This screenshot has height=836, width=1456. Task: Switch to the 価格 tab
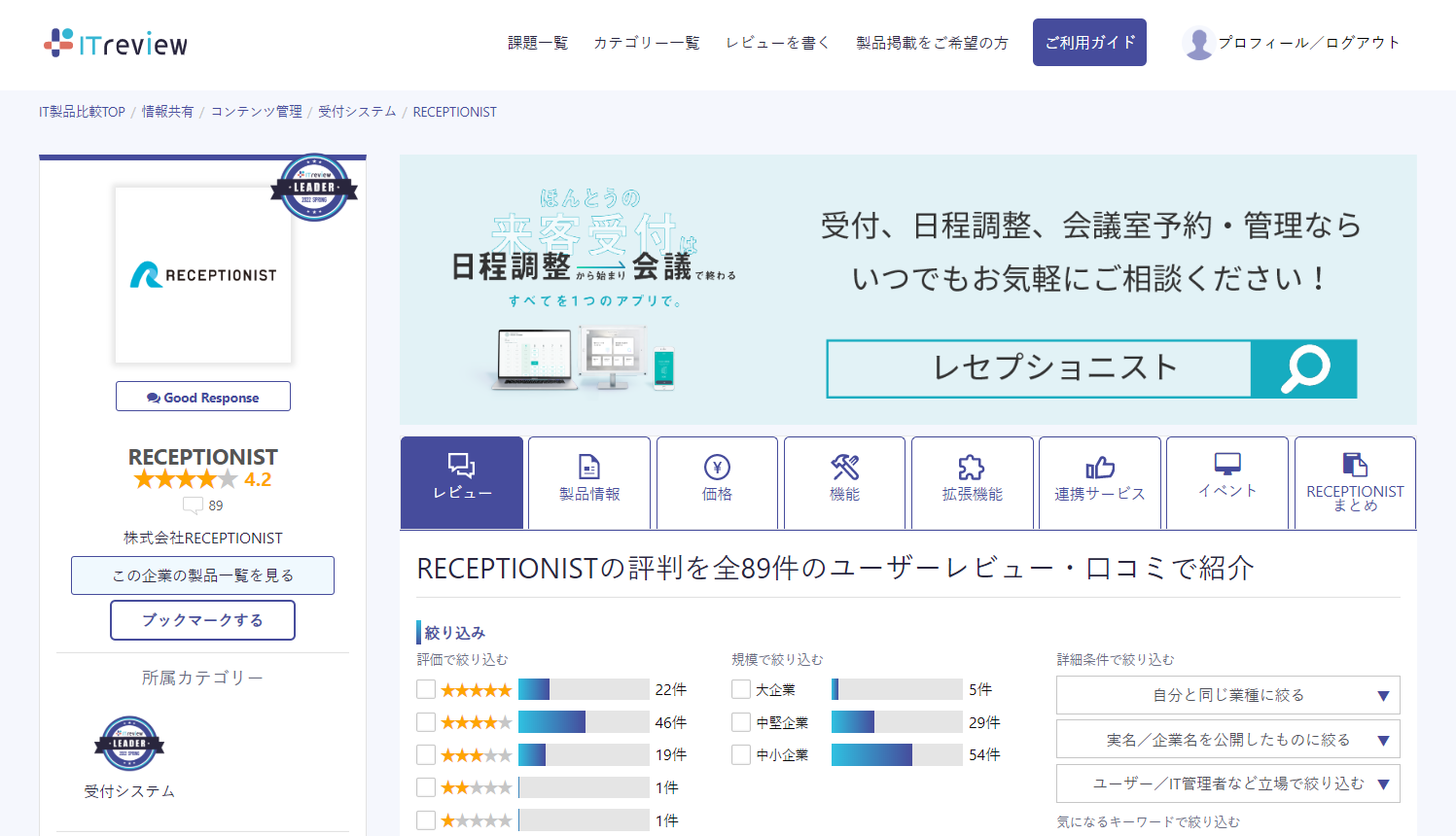[717, 482]
